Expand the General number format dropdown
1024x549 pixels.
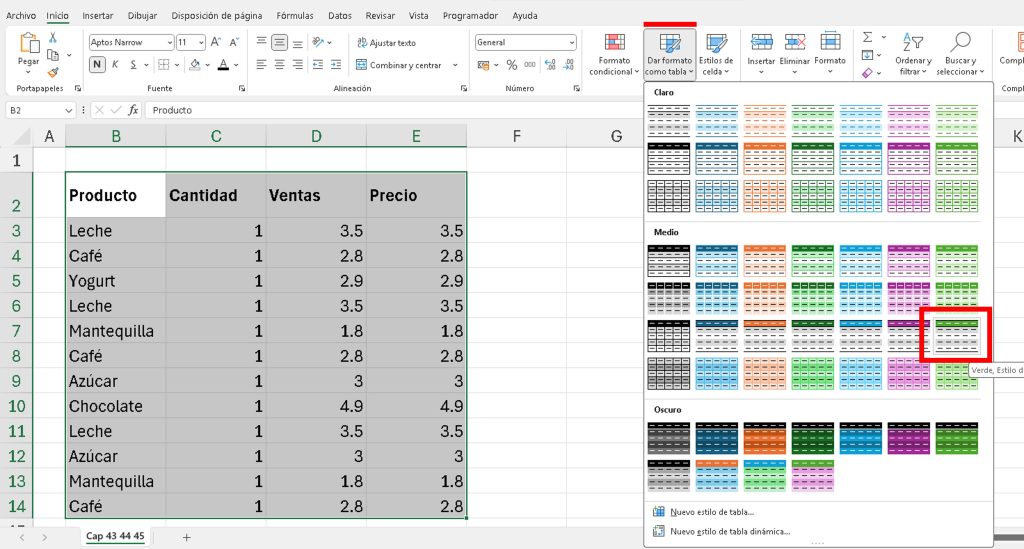pos(571,43)
